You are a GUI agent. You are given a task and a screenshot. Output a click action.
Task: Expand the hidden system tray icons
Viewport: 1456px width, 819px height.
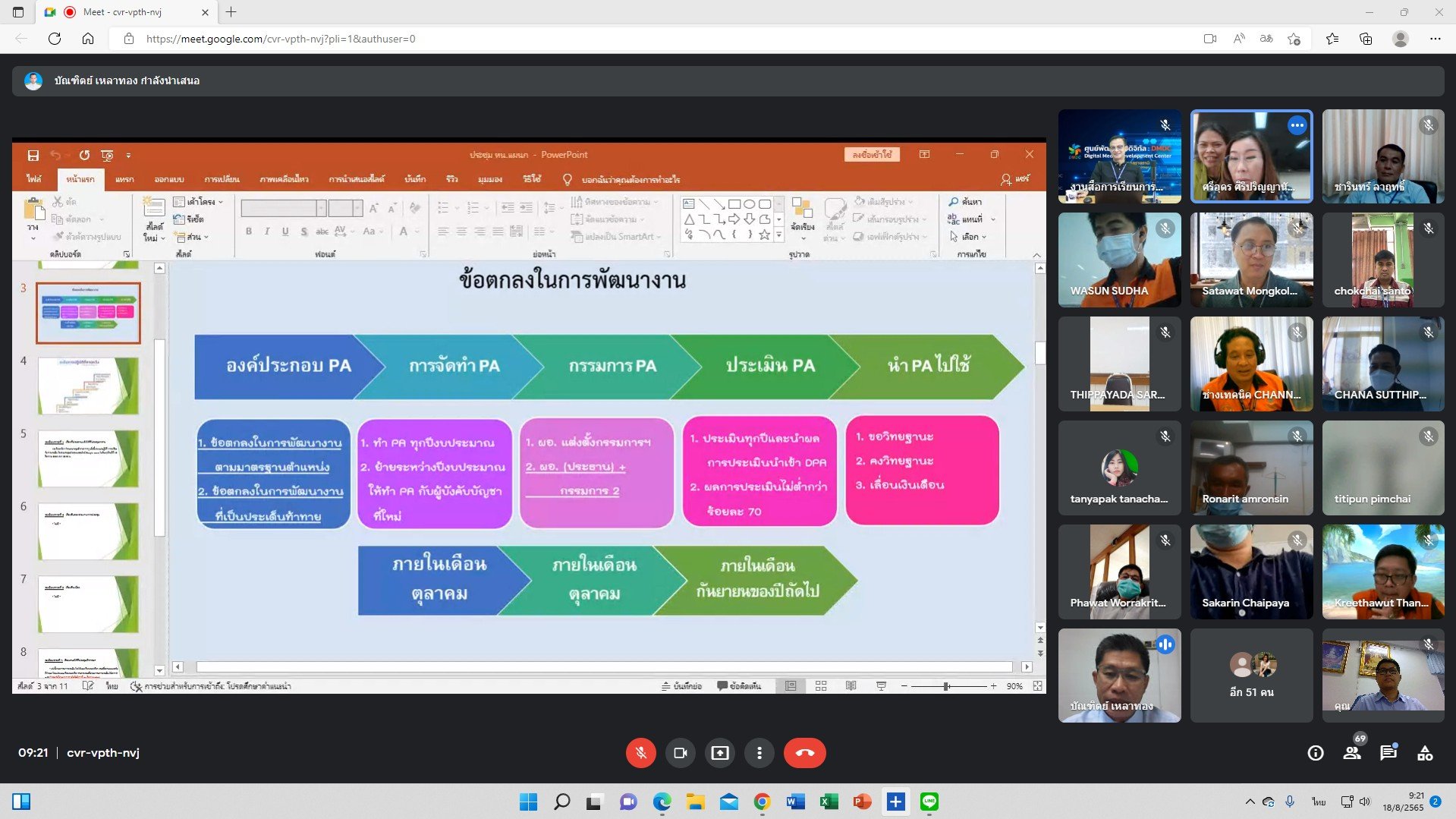click(1250, 802)
